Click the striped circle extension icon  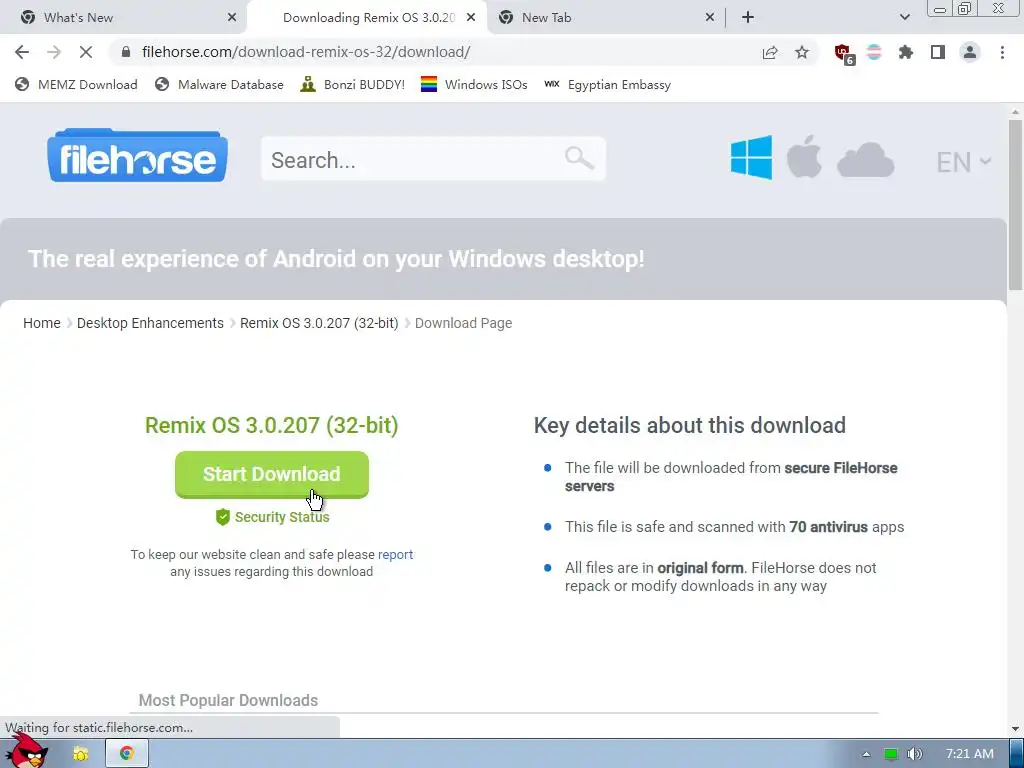click(x=874, y=52)
